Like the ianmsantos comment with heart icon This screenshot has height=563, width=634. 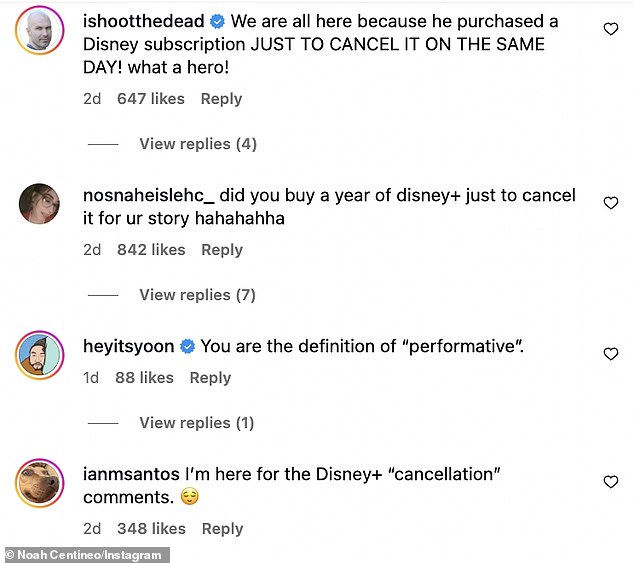point(610,482)
